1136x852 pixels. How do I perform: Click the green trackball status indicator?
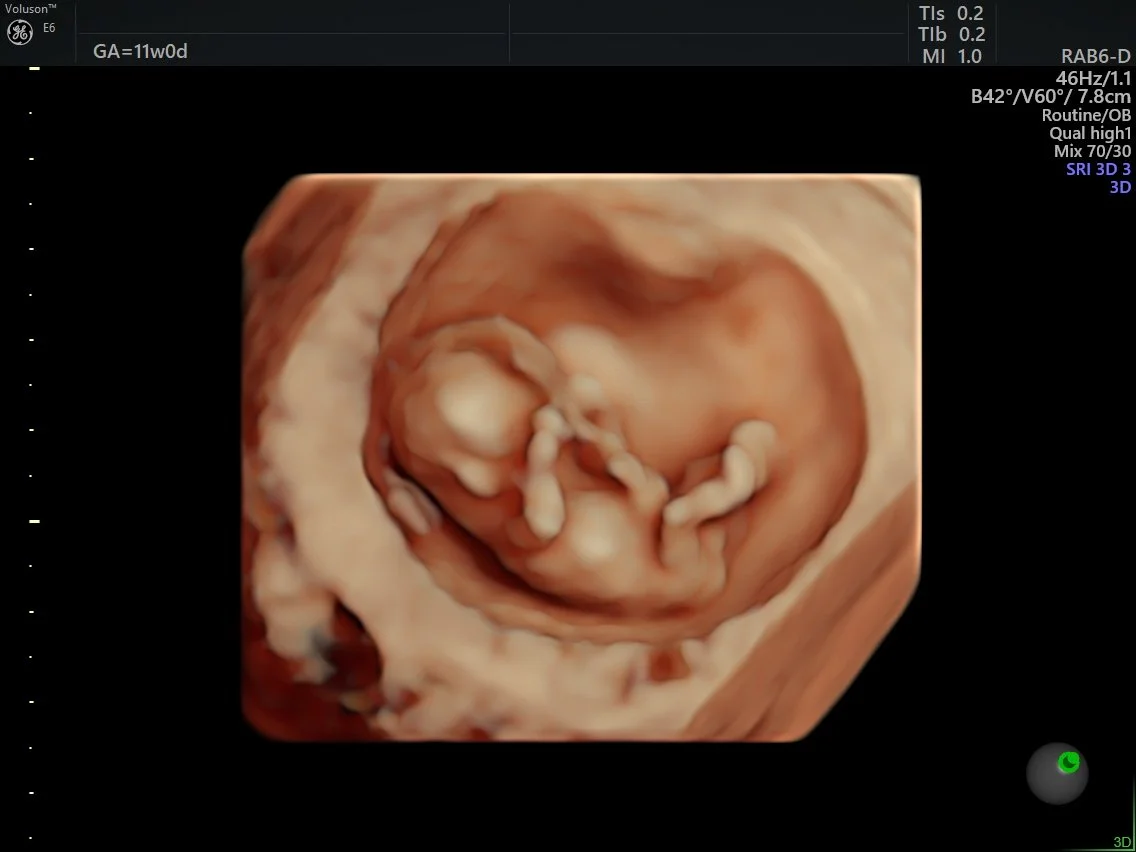[x=1057, y=773]
